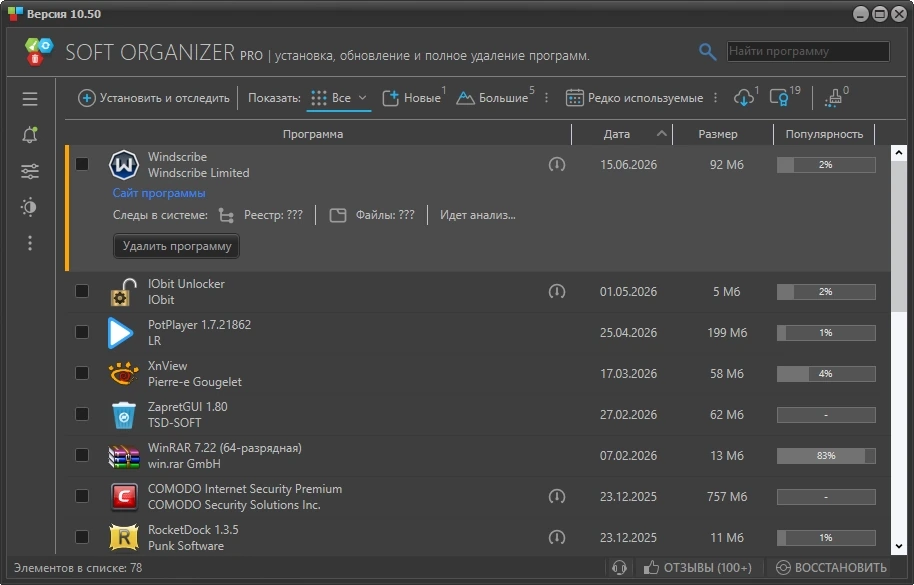Check the PotPlayer 1.7.21862 checkbox
The width and height of the screenshot is (914, 585).
pos(82,332)
